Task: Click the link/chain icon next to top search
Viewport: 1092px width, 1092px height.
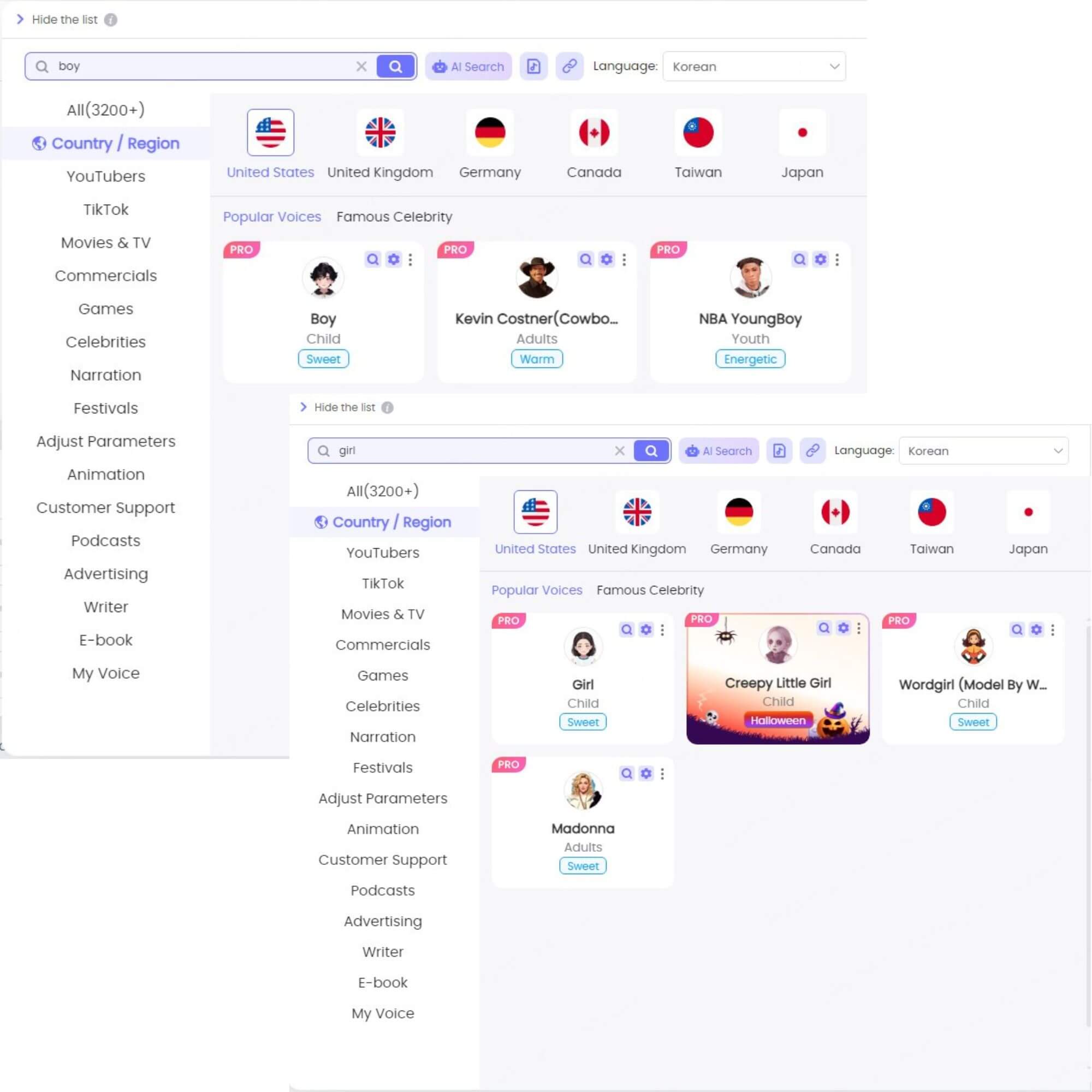Action: tap(568, 65)
